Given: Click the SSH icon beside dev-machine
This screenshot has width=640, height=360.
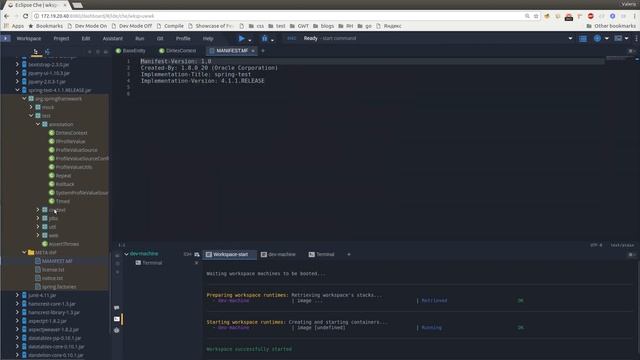Looking at the screenshot, I should pos(188,254).
